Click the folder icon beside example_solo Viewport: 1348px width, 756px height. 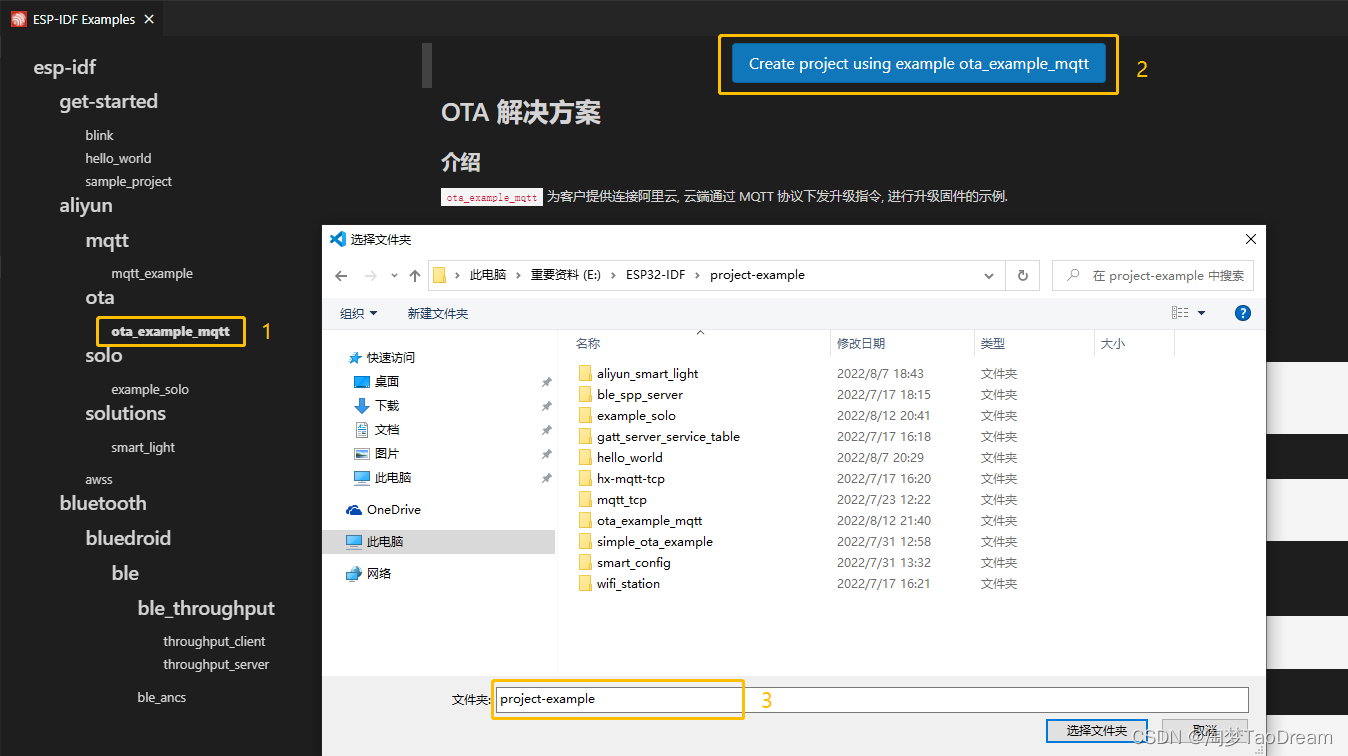[x=585, y=415]
